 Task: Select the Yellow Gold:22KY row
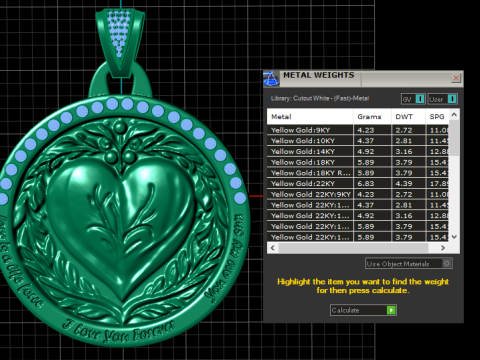pyautogui.click(x=358, y=184)
